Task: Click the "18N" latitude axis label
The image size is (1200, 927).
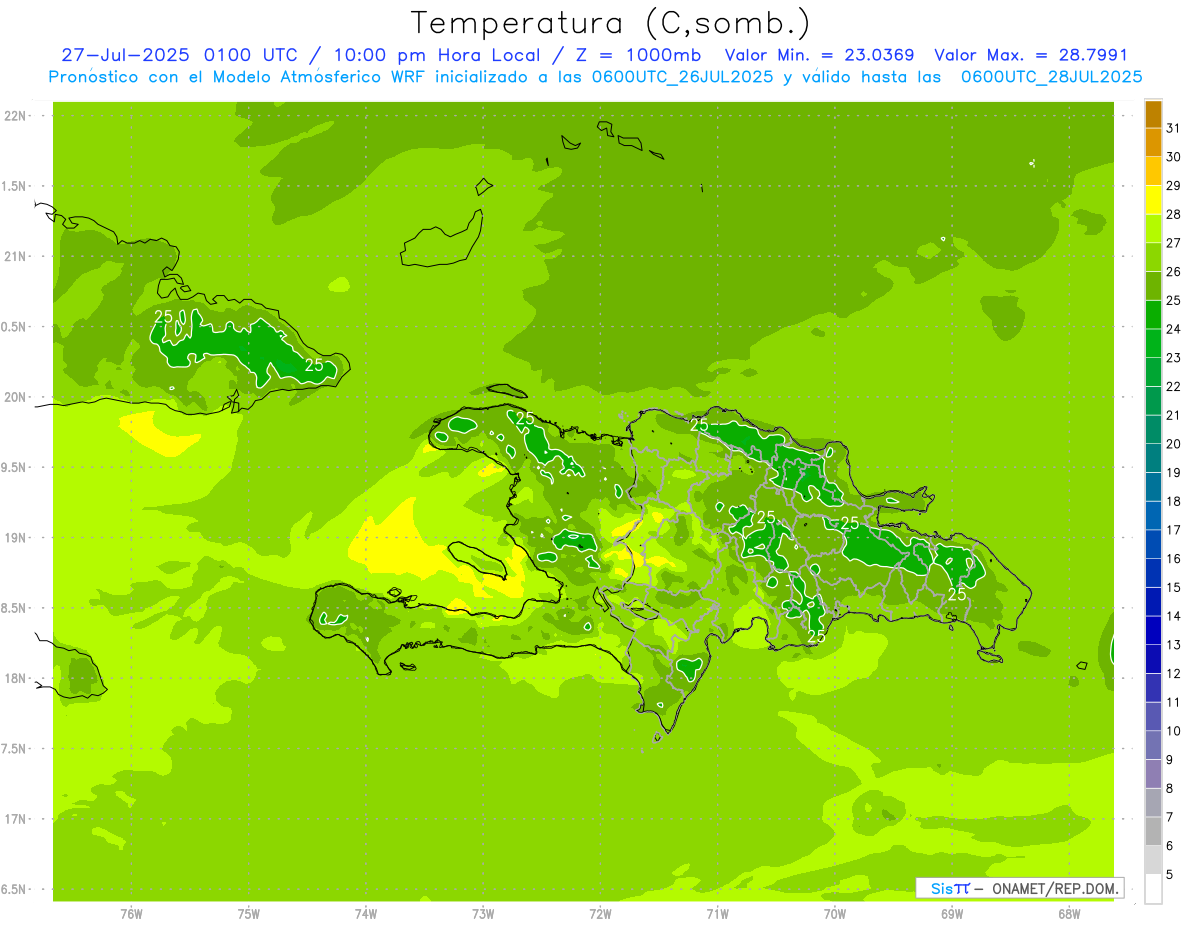Action: (x=16, y=678)
